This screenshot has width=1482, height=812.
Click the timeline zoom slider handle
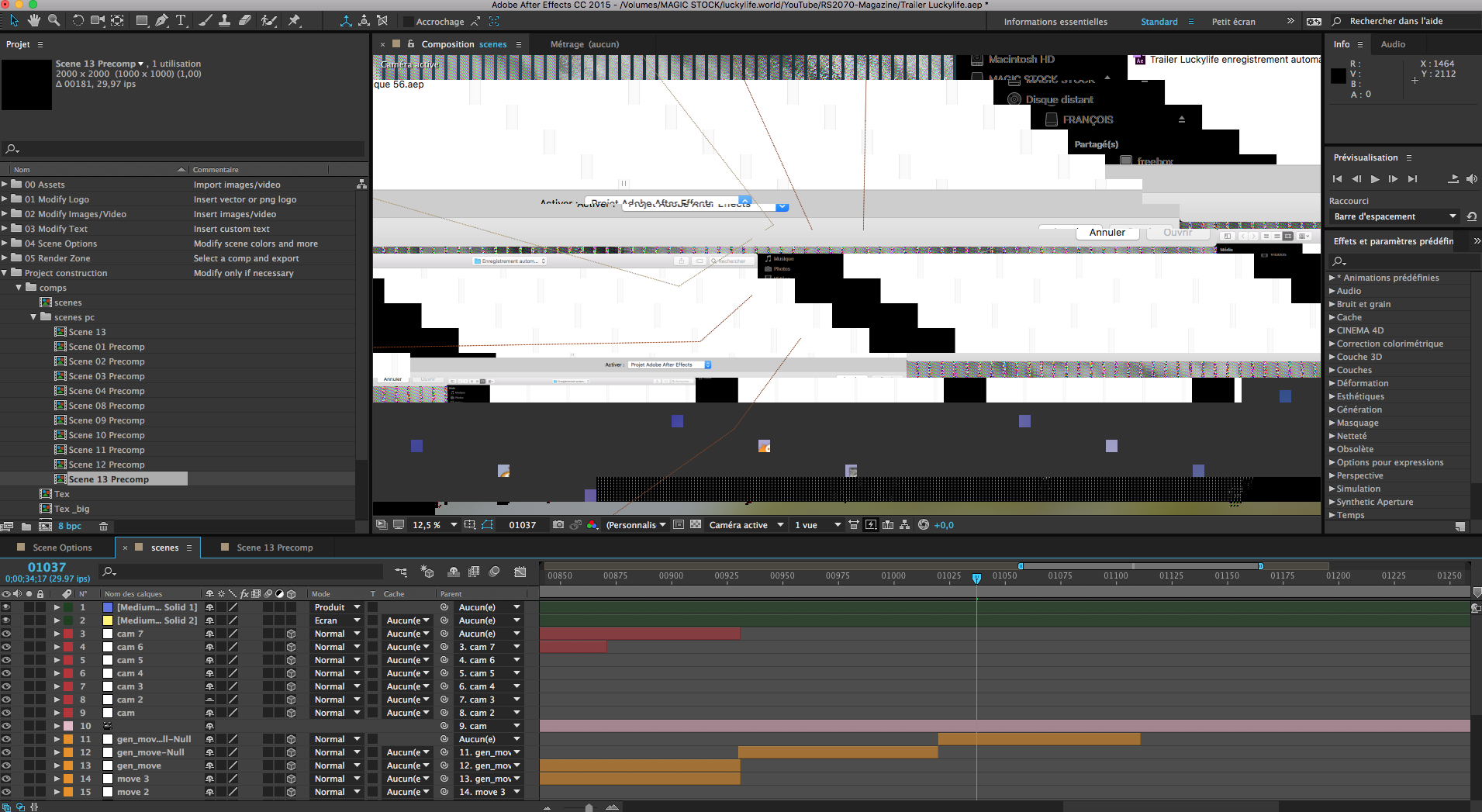589,807
